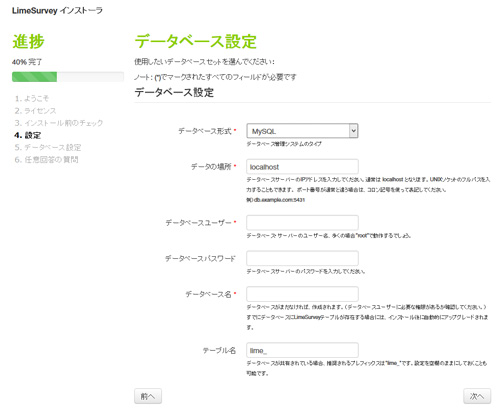Click the 40% 完了 status text

pyautogui.click(x=27, y=62)
